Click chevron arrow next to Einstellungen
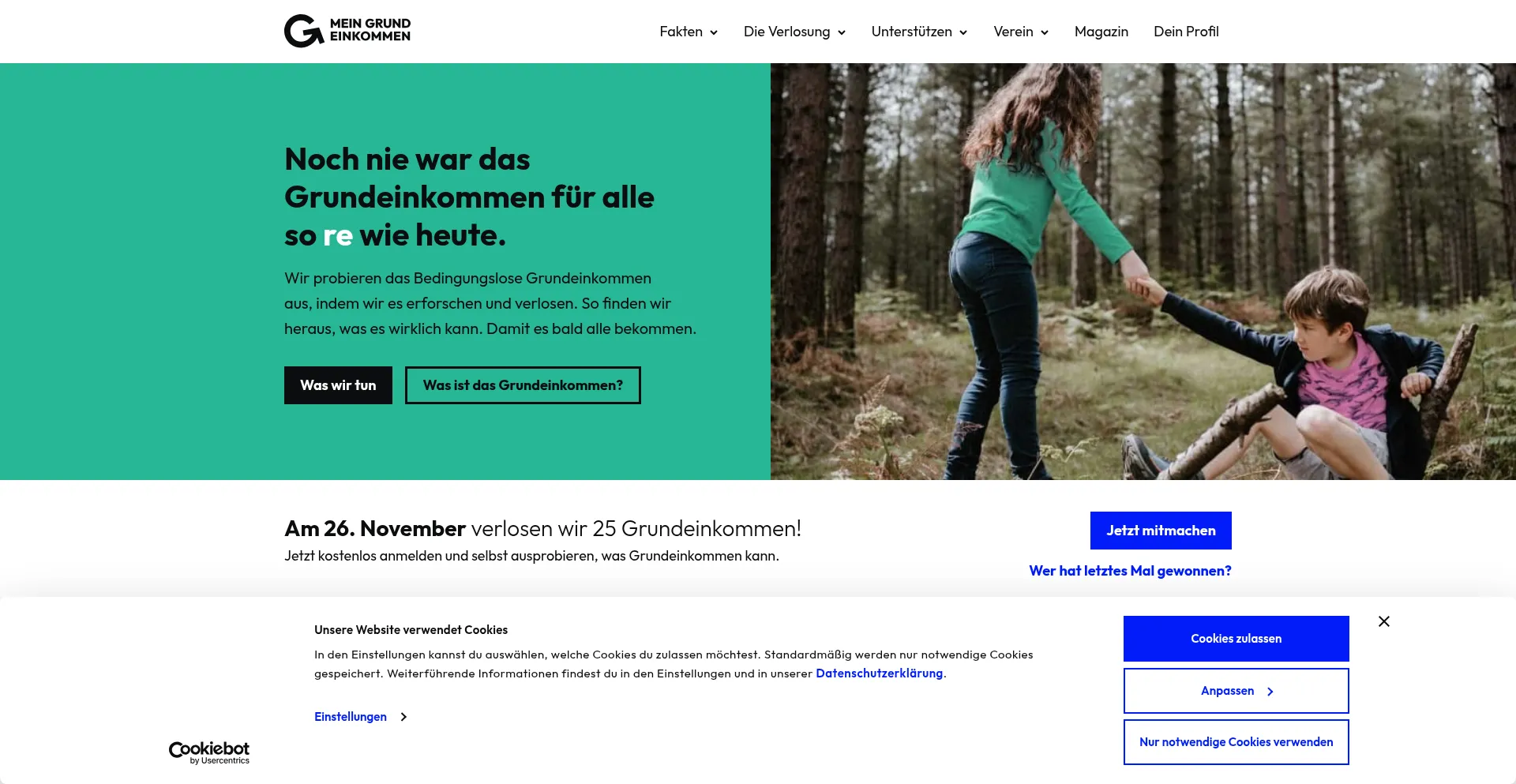 click(x=403, y=717)
